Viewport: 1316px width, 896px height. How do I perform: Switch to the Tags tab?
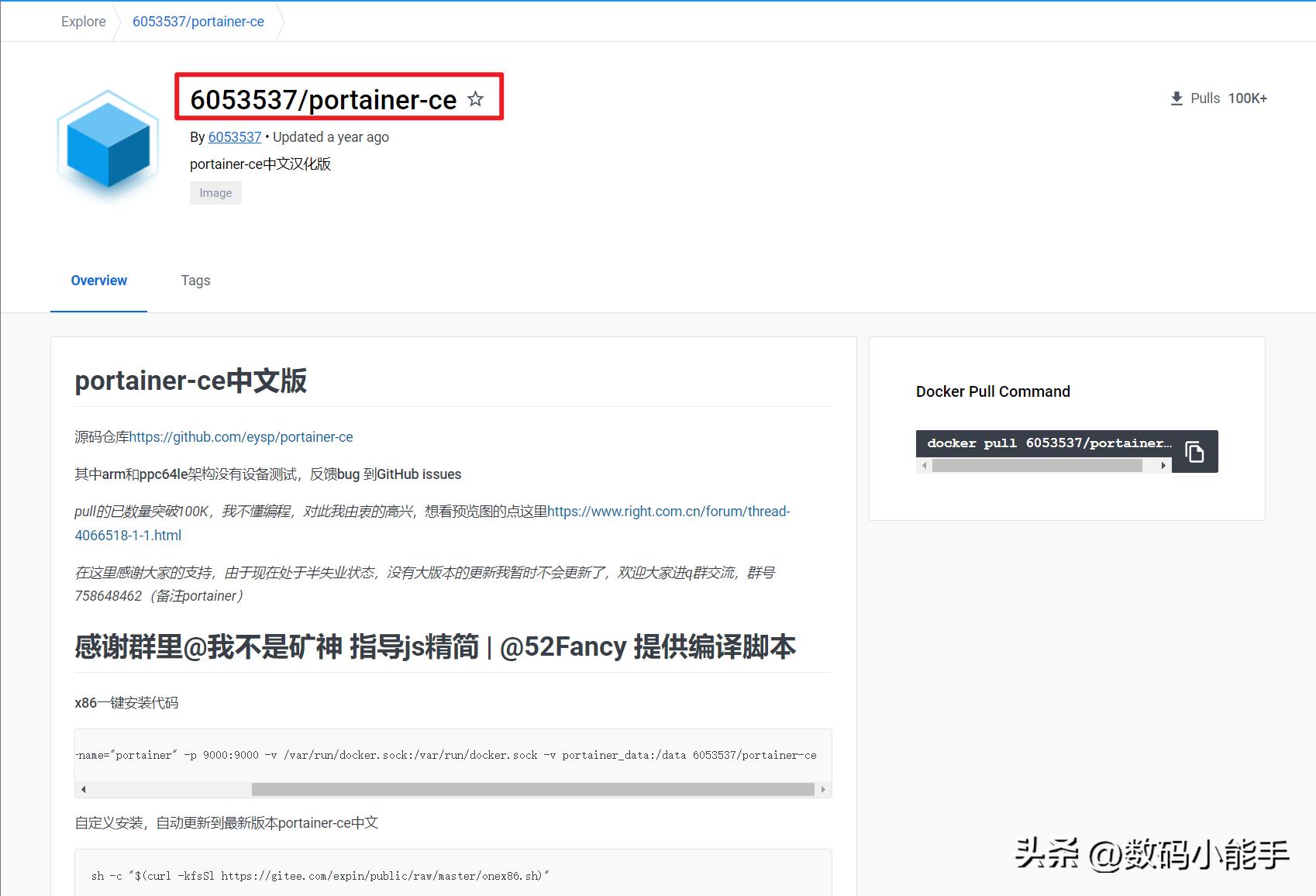(x=195, y=281)
